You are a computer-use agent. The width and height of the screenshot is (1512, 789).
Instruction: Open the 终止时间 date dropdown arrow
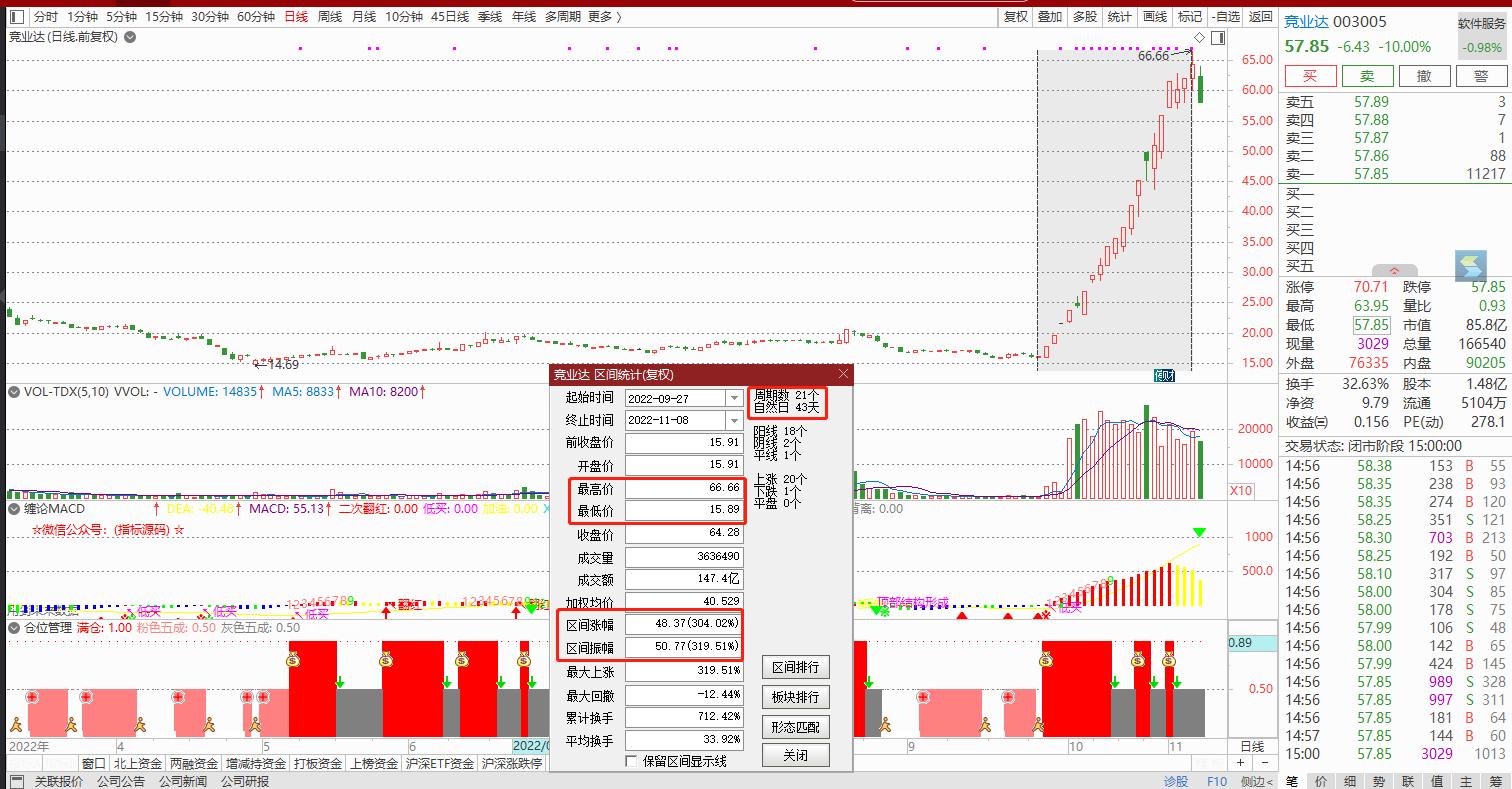coord(735,420)
